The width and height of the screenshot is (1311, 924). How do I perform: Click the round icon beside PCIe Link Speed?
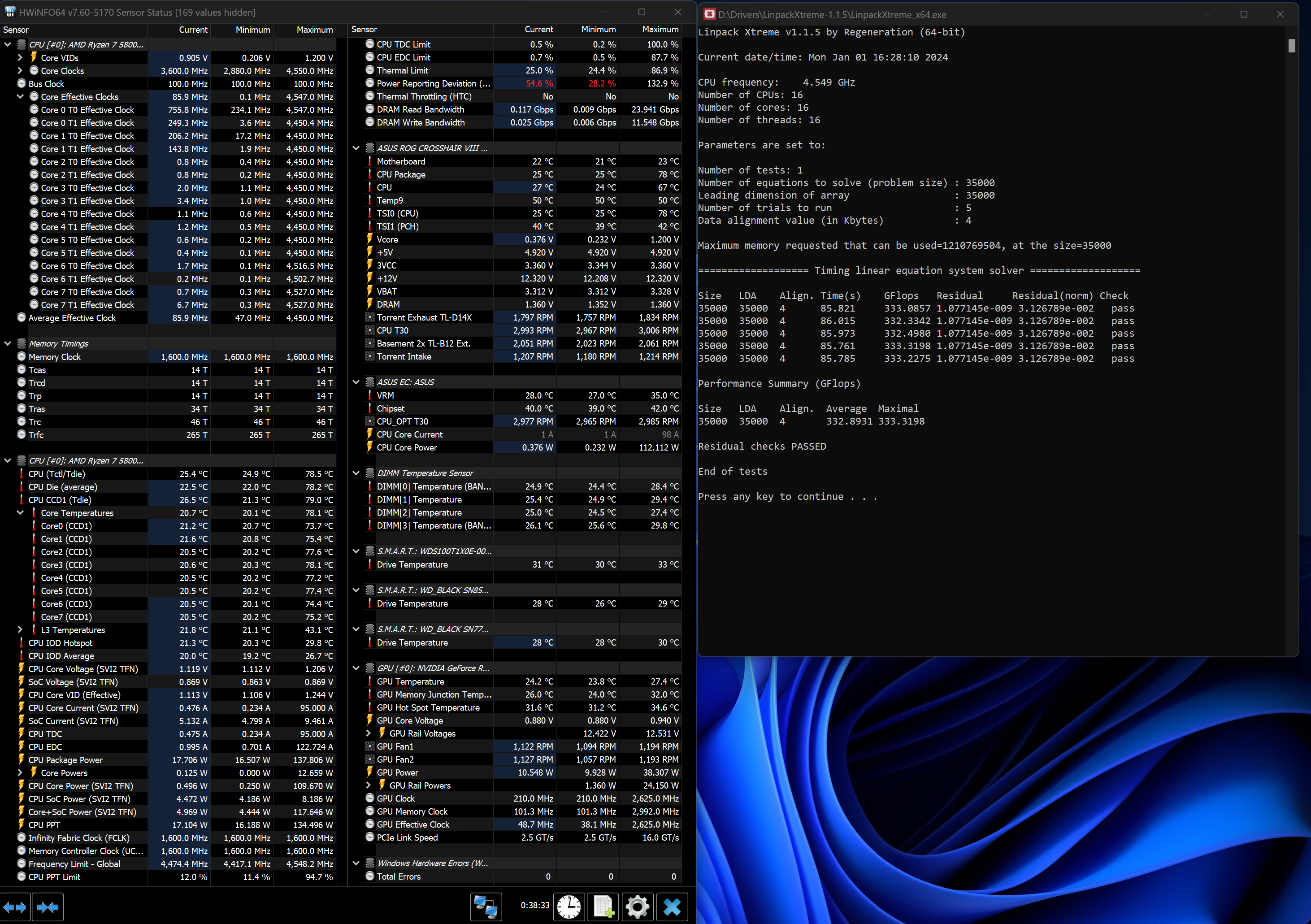click(x=370, y=837)
